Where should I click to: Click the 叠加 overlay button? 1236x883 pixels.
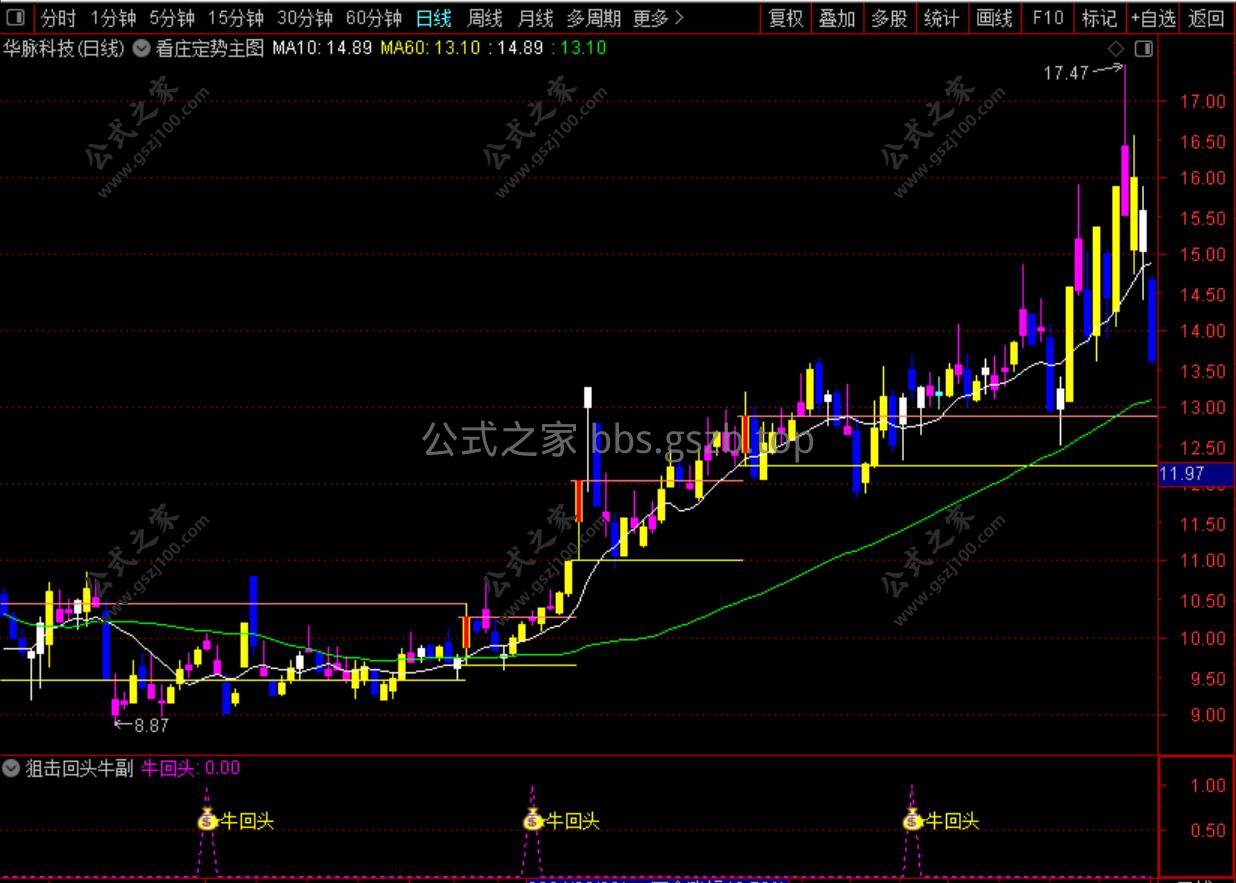[x=837, y=18]
